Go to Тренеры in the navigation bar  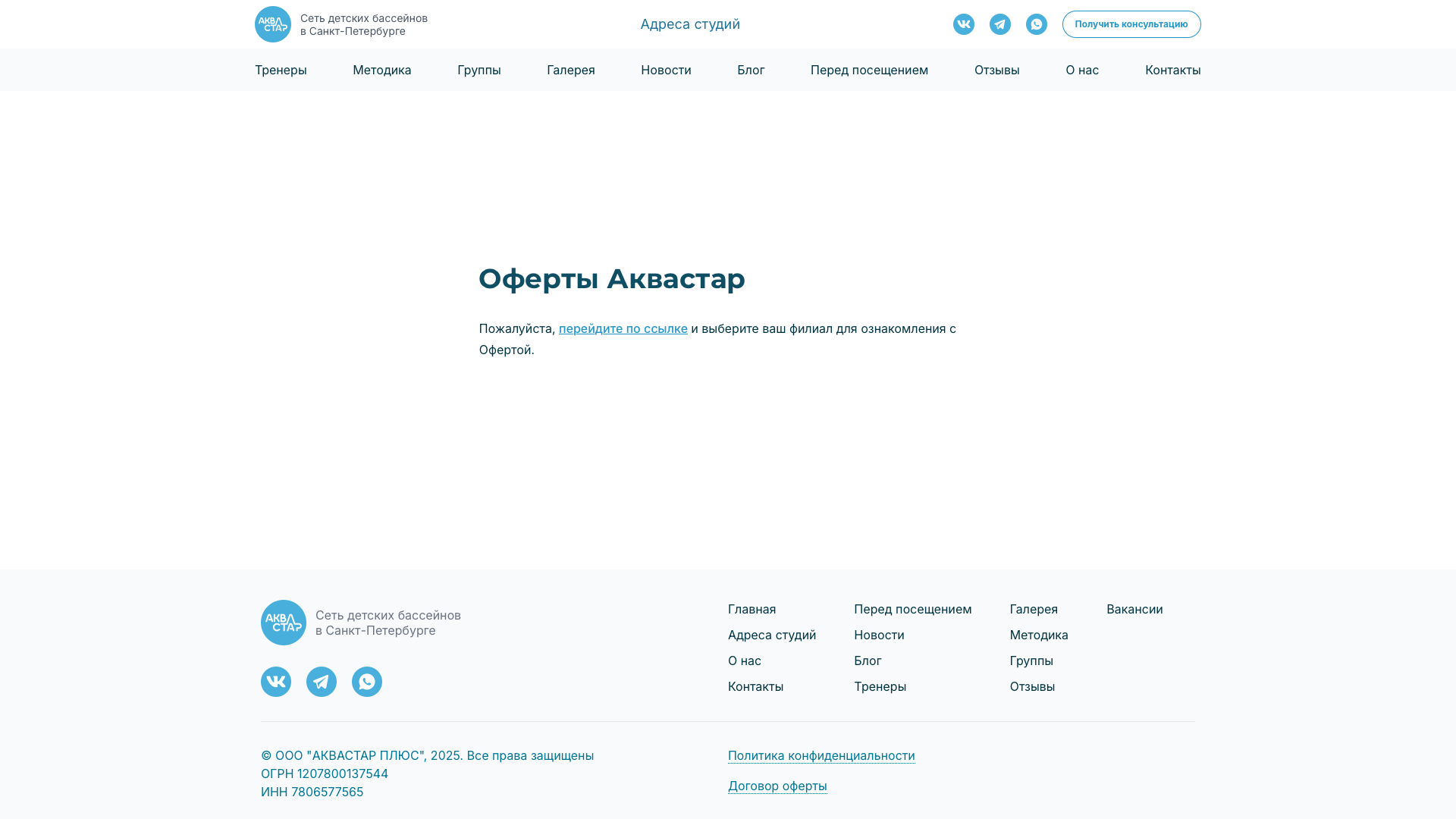[x=281, y=70]
